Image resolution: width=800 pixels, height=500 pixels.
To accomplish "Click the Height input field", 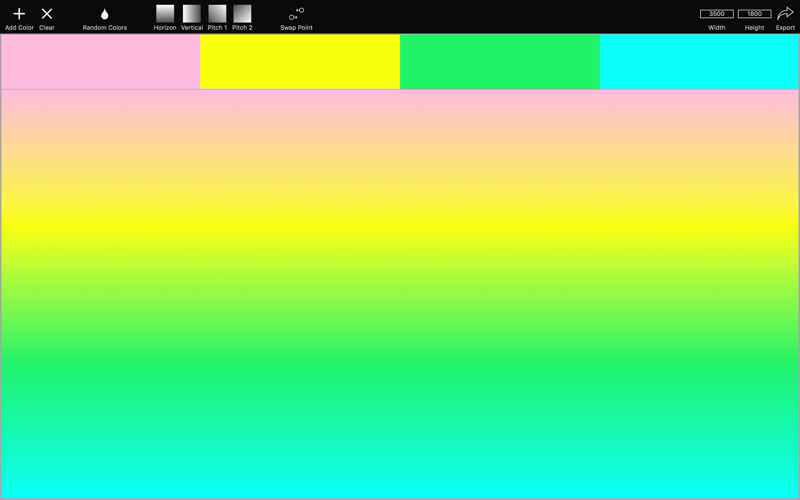I will point(755,14).
